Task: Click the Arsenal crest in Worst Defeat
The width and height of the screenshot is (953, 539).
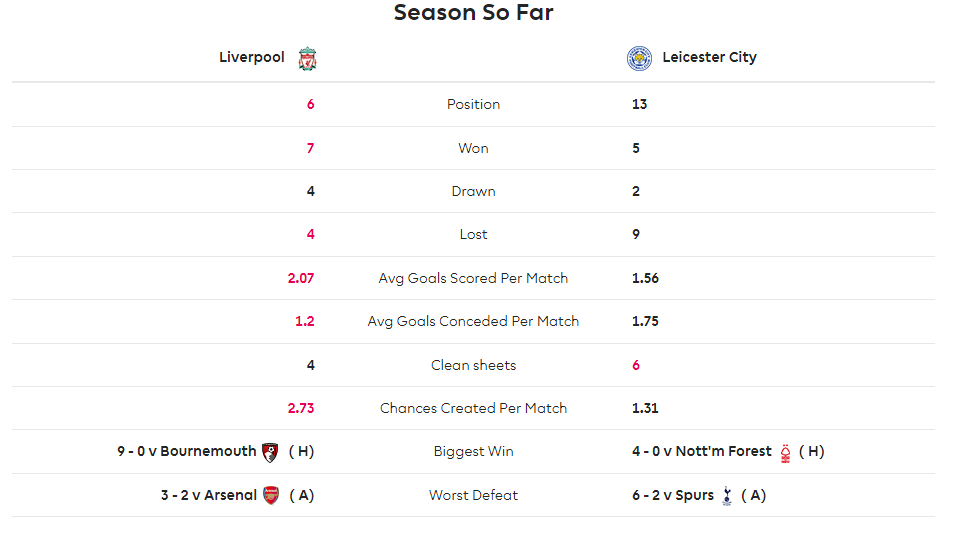Action: click(x=271, y=496)
